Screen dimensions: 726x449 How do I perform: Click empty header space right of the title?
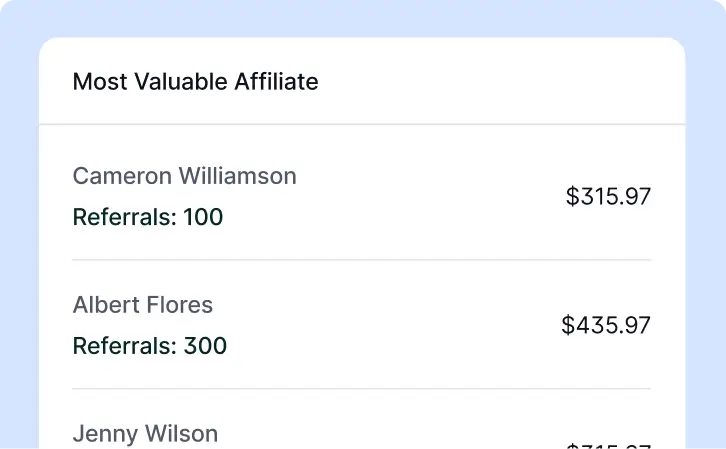pos(500,82)
